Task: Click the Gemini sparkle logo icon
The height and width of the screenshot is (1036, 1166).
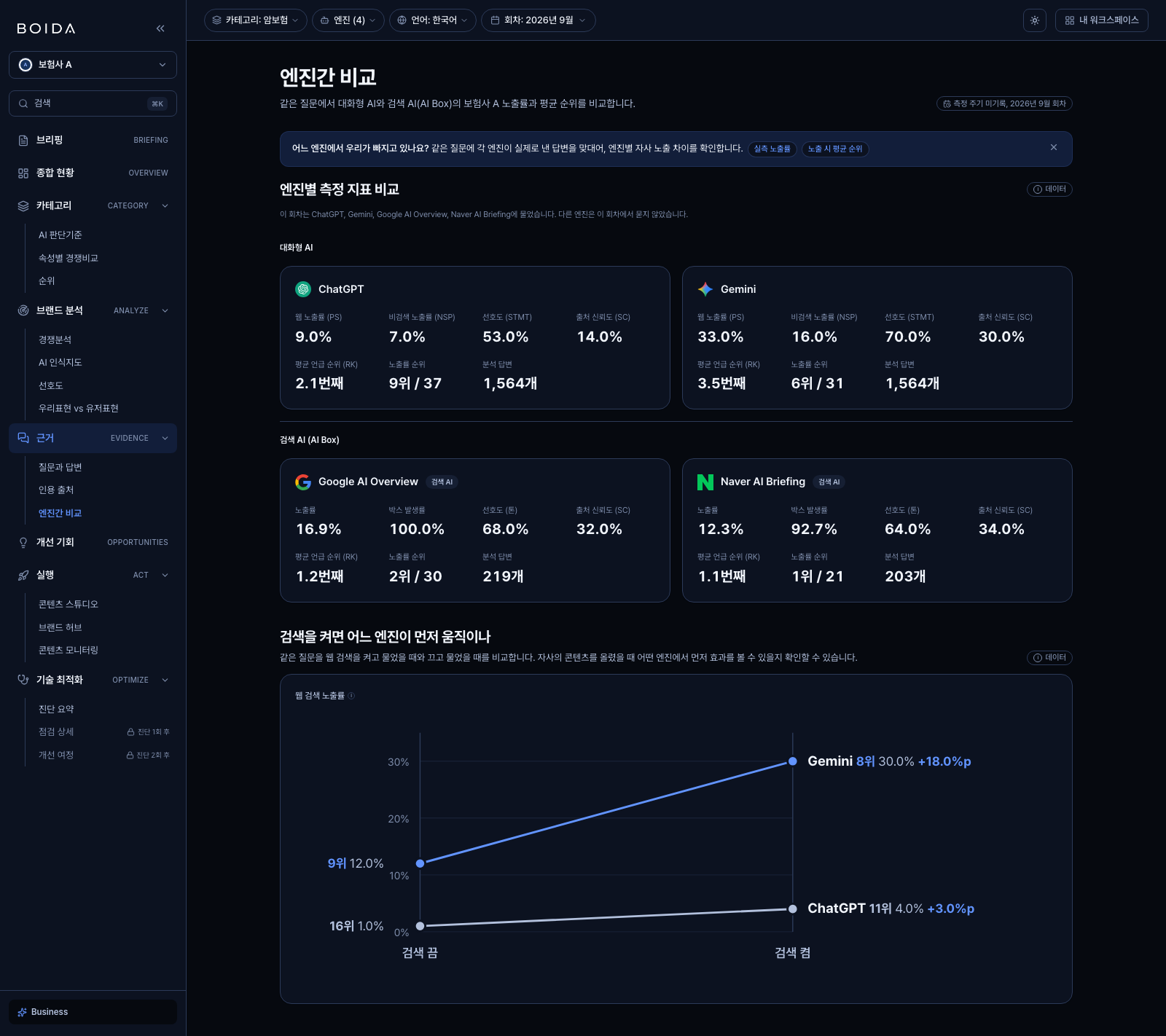Action: (x=705, y=289)
